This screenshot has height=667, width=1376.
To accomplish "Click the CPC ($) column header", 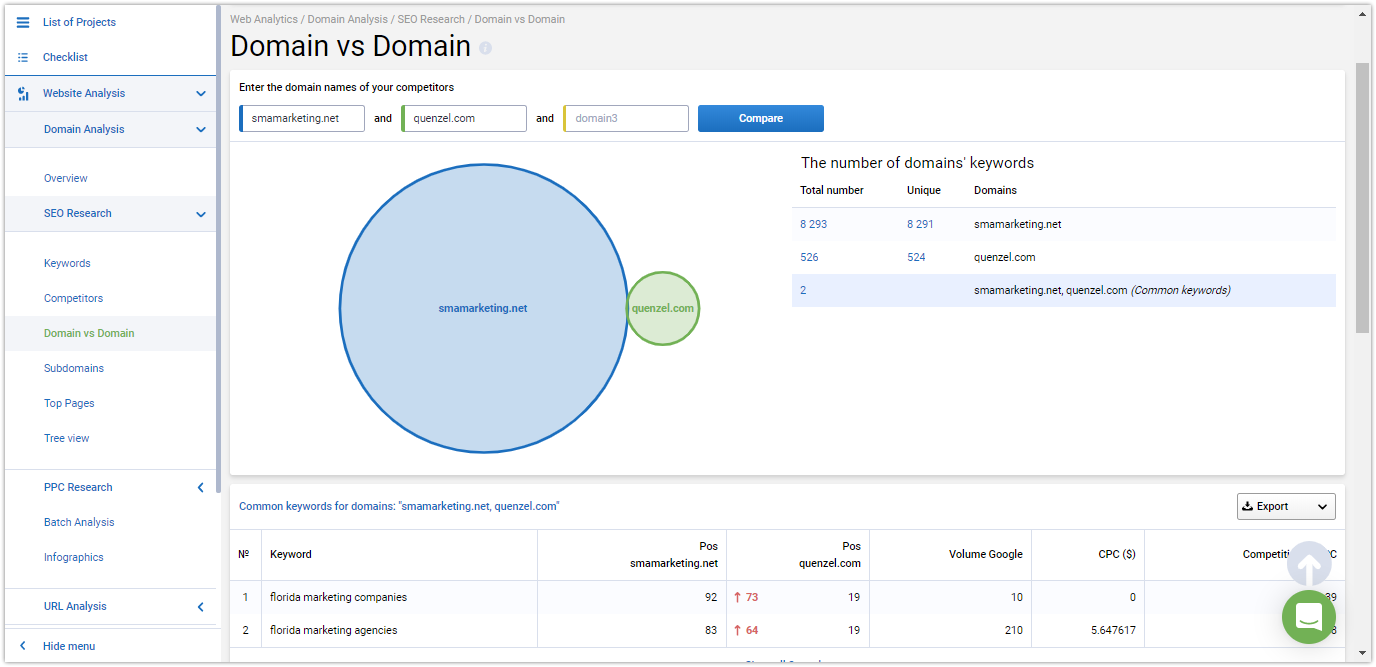I will [1117, 554].
